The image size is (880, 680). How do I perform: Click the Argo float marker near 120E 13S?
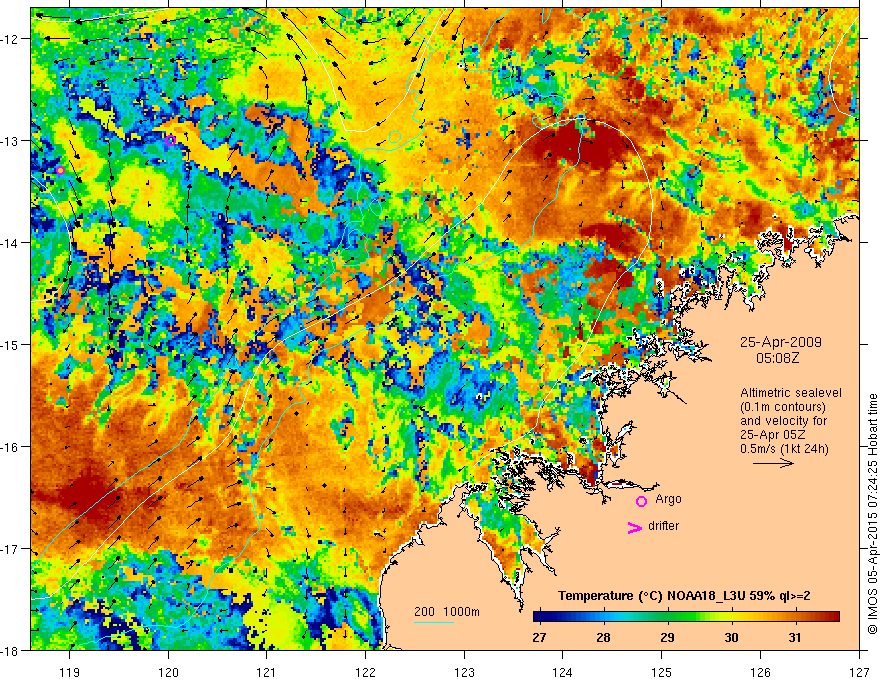pos(171,140)
